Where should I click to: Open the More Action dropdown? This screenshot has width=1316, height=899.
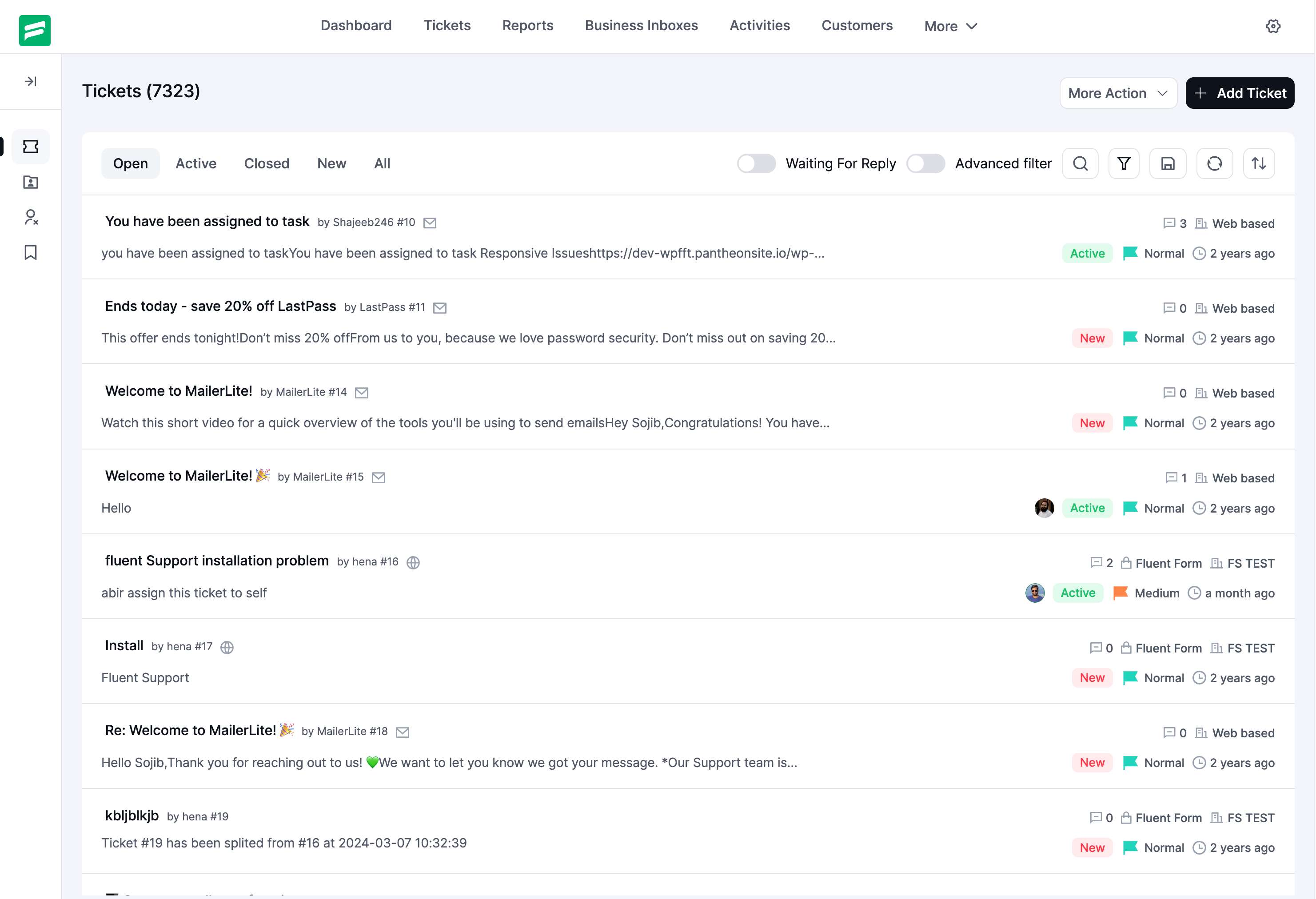(x=1118, y=93)
